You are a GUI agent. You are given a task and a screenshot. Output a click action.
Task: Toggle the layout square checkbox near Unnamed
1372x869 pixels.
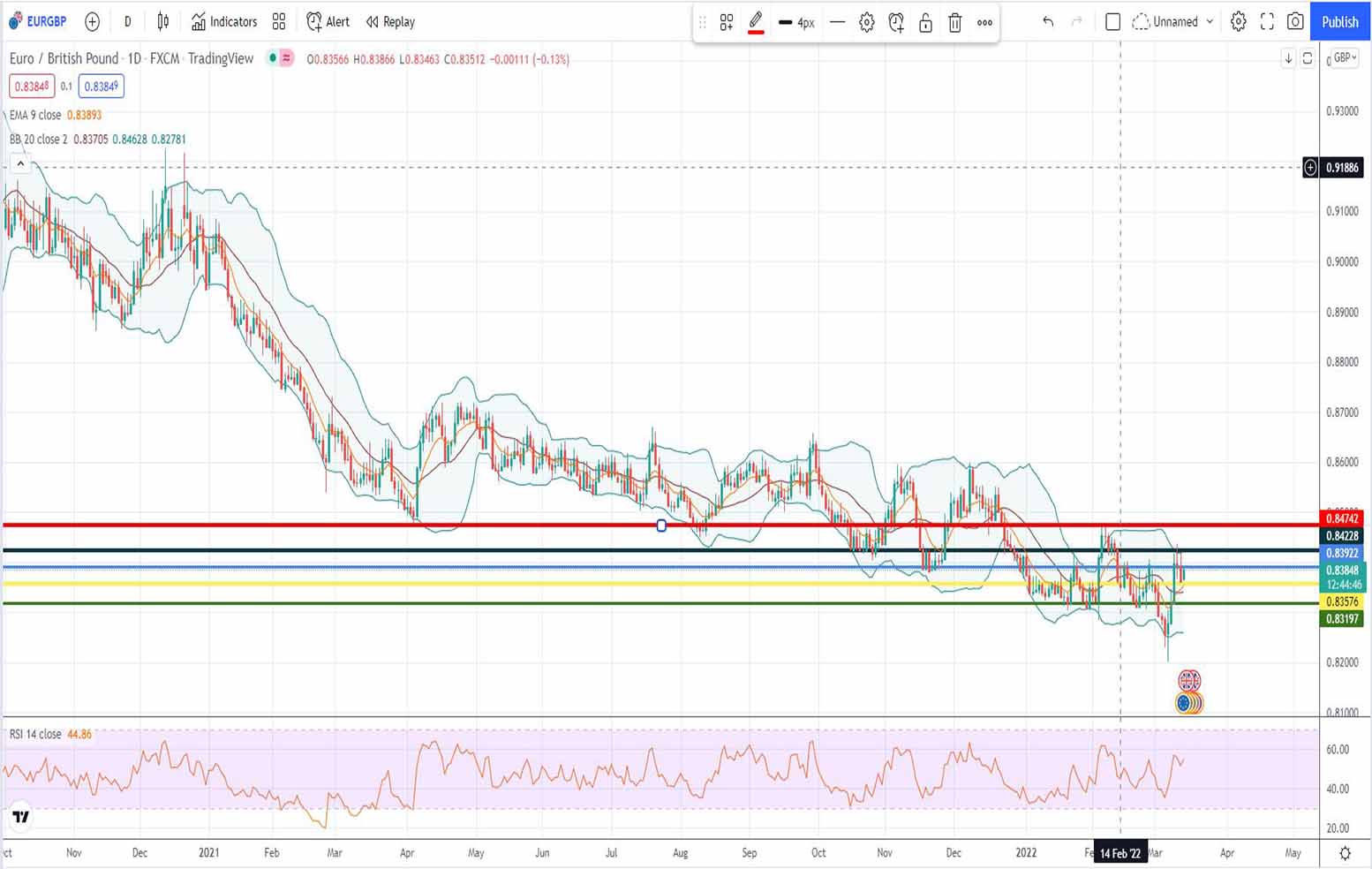coord(1112,22)
